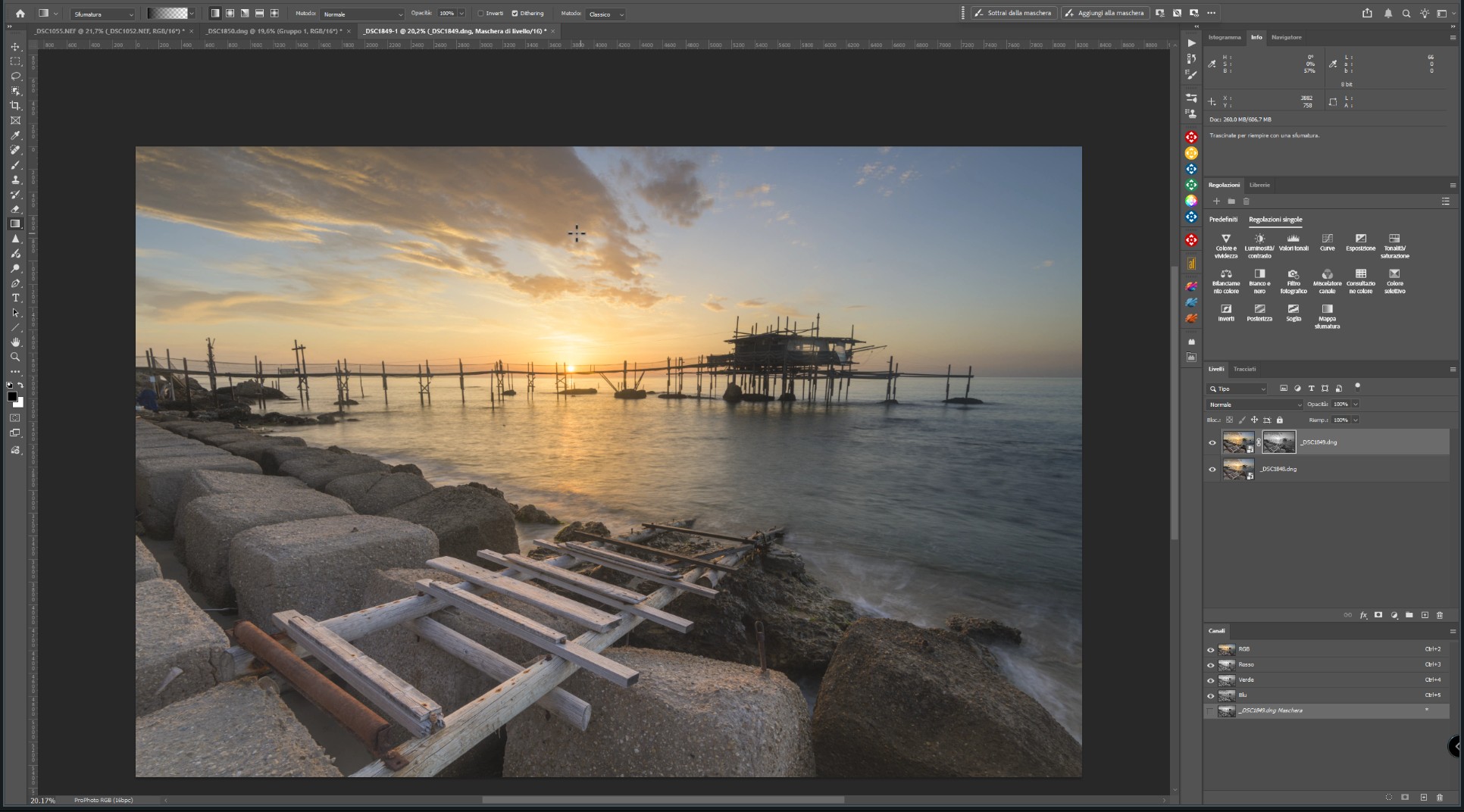Select the Type tool
1464x812 pixels.
pyautogui.click(x=15, y=298)
